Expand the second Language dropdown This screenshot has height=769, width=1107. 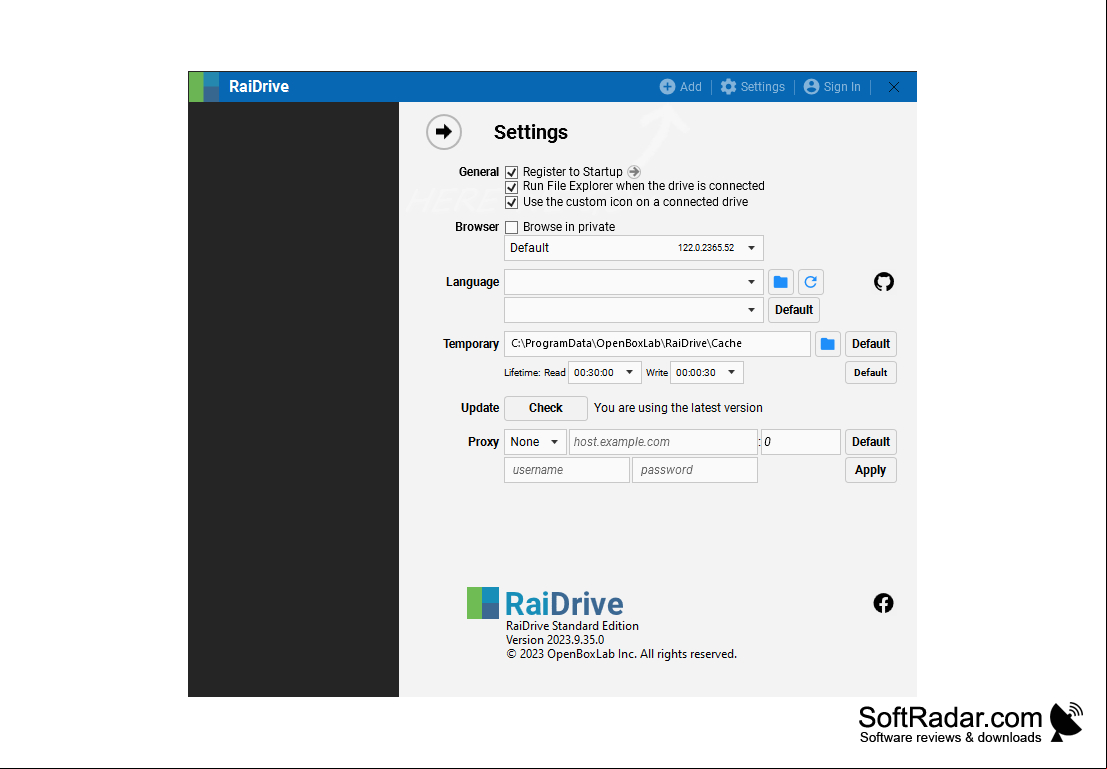point(633,310)
